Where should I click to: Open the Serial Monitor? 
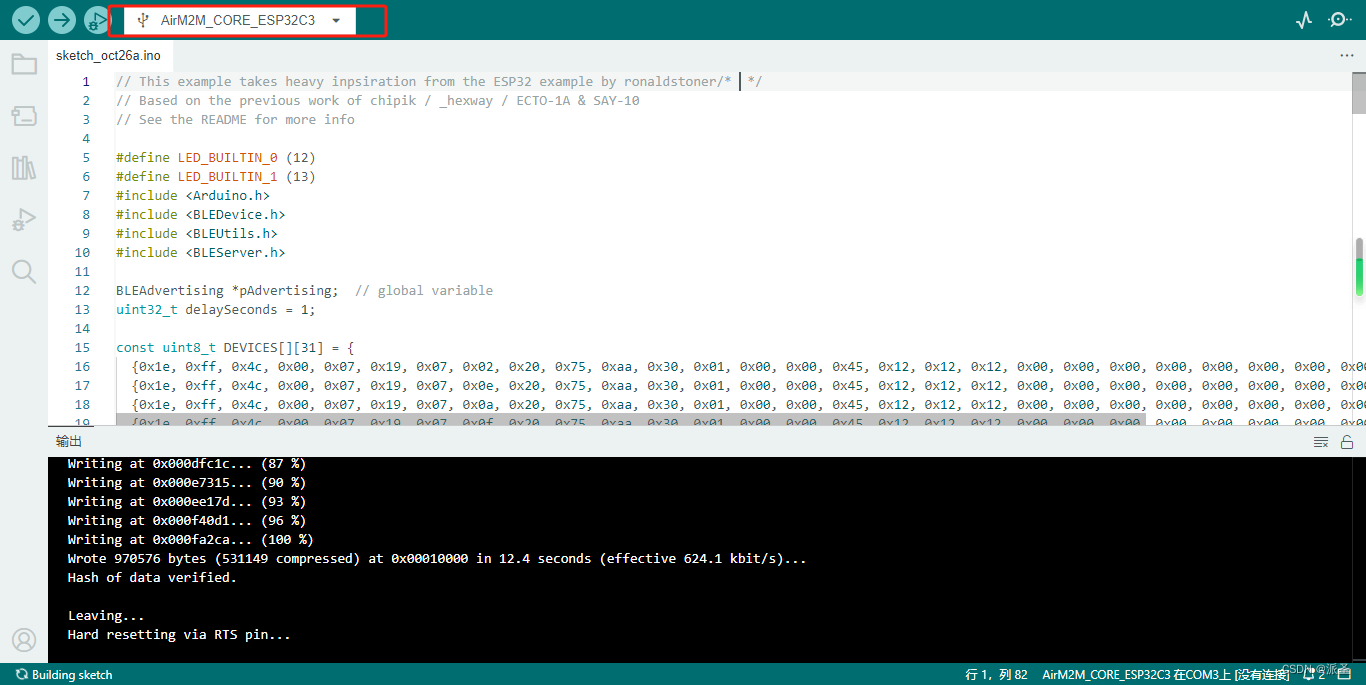[1340, 19]
